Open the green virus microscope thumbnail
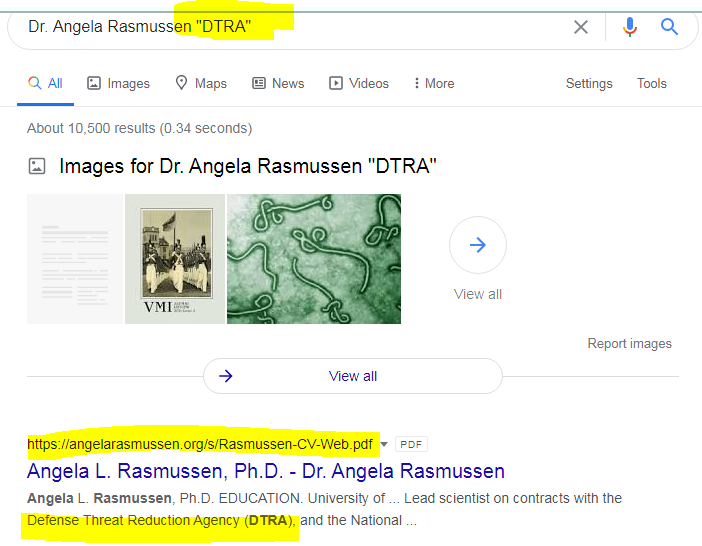Image resolution: width=702 pixels, height=546 pixels. coord(314,259)
